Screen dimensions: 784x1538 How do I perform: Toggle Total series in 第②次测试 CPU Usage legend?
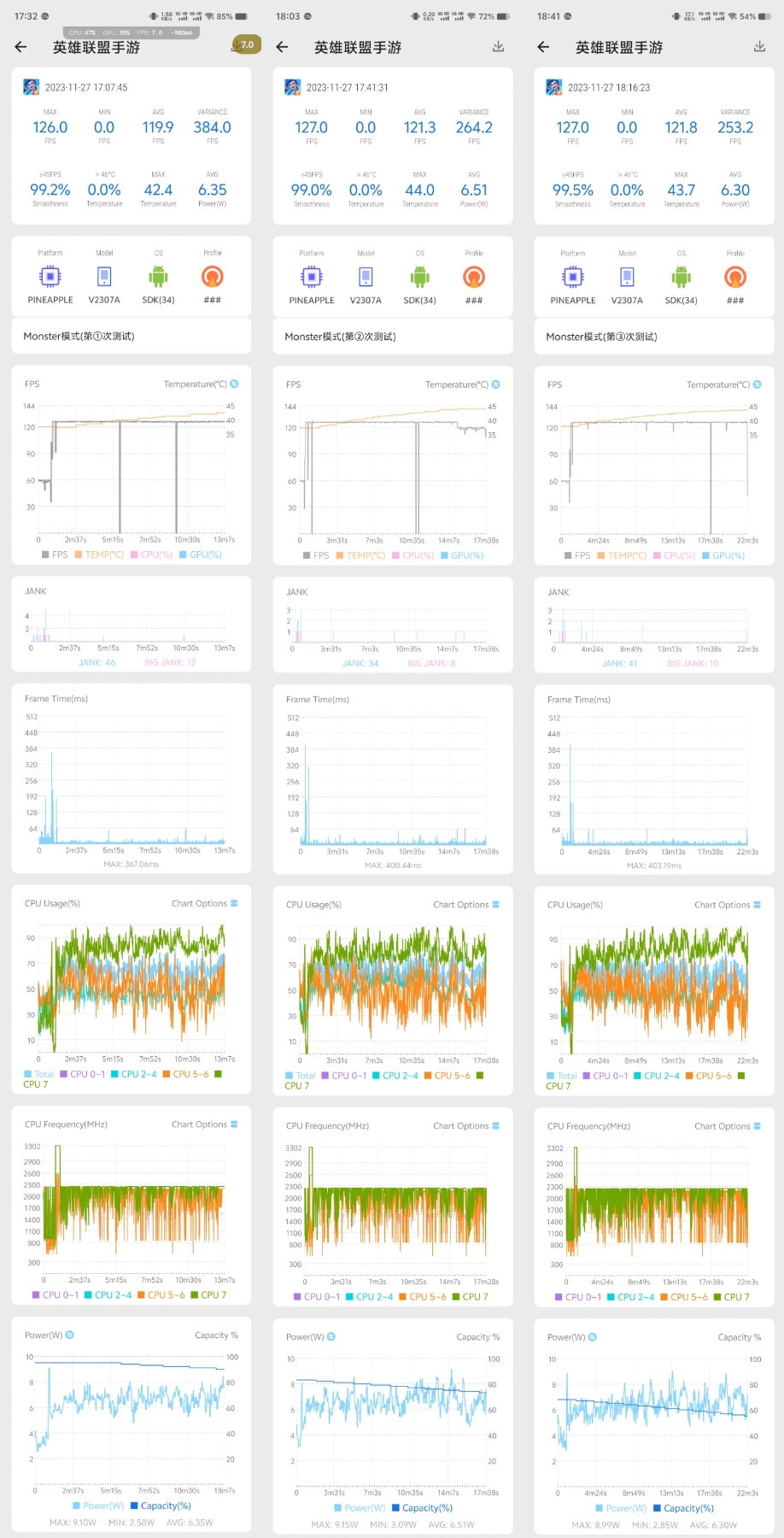(301, 1076)
